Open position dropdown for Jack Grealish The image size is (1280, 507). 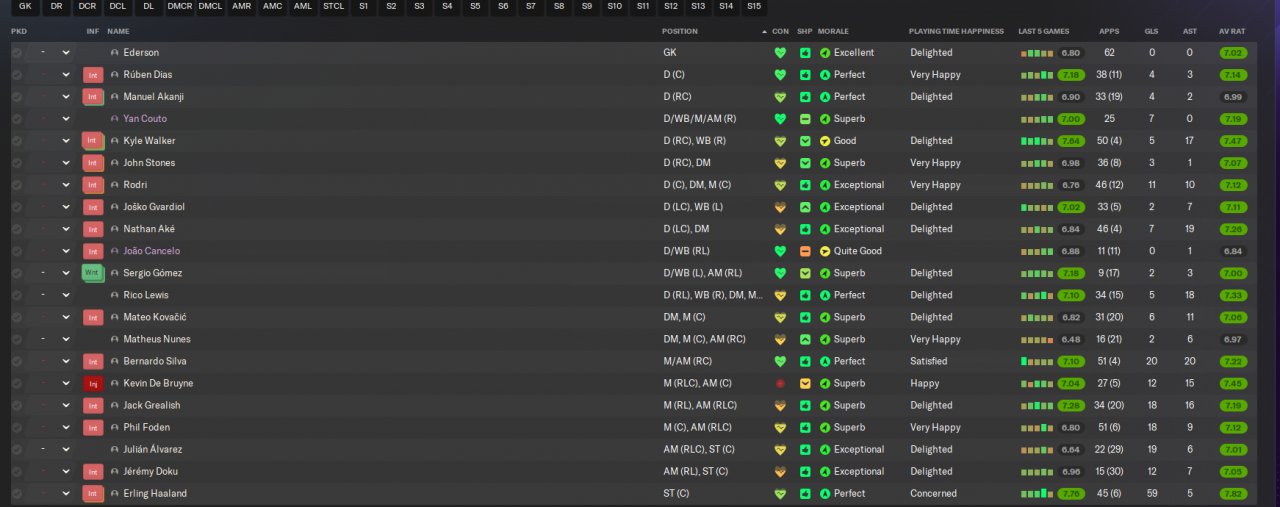pos(66,405)
